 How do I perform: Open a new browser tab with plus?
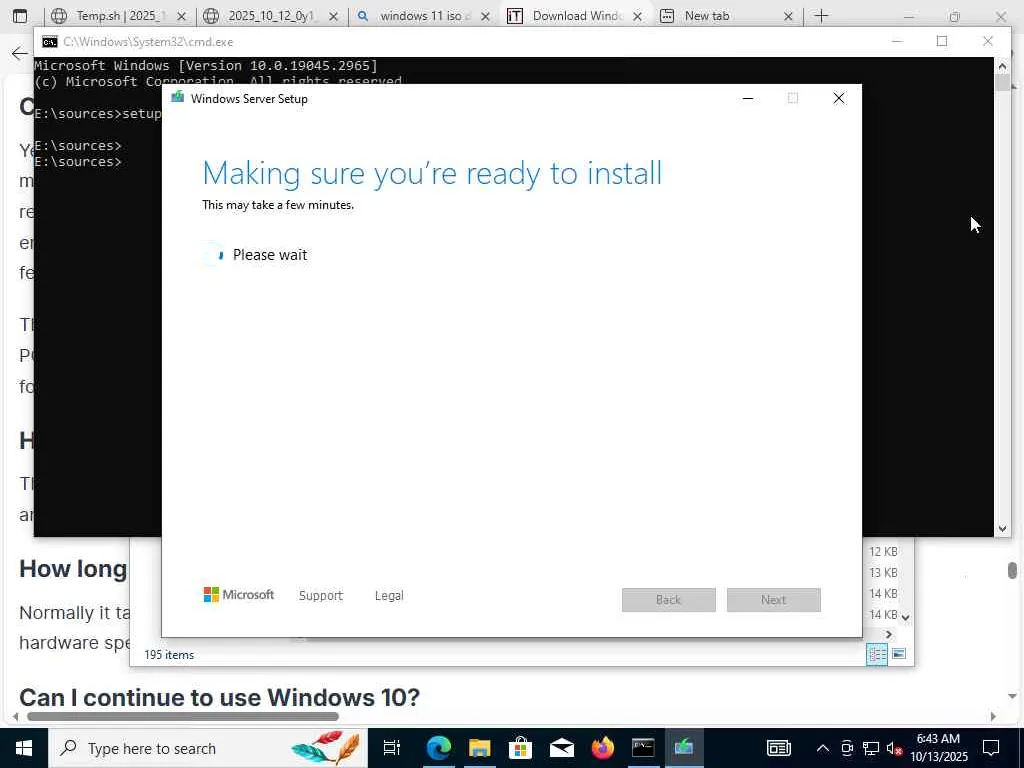click(822, 16)
